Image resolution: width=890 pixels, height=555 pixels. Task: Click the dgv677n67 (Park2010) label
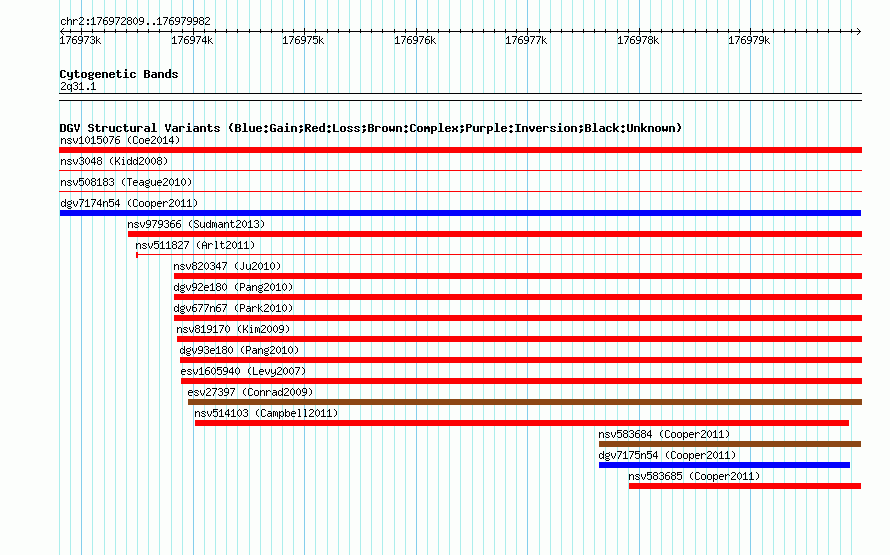pyautogui.click(x=233, y=308)
